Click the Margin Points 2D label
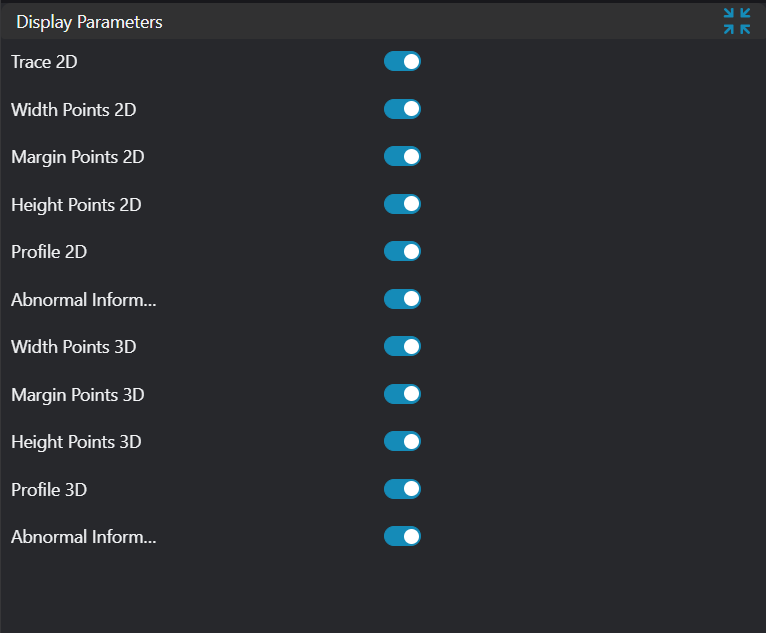 click(x=77, y=157)
